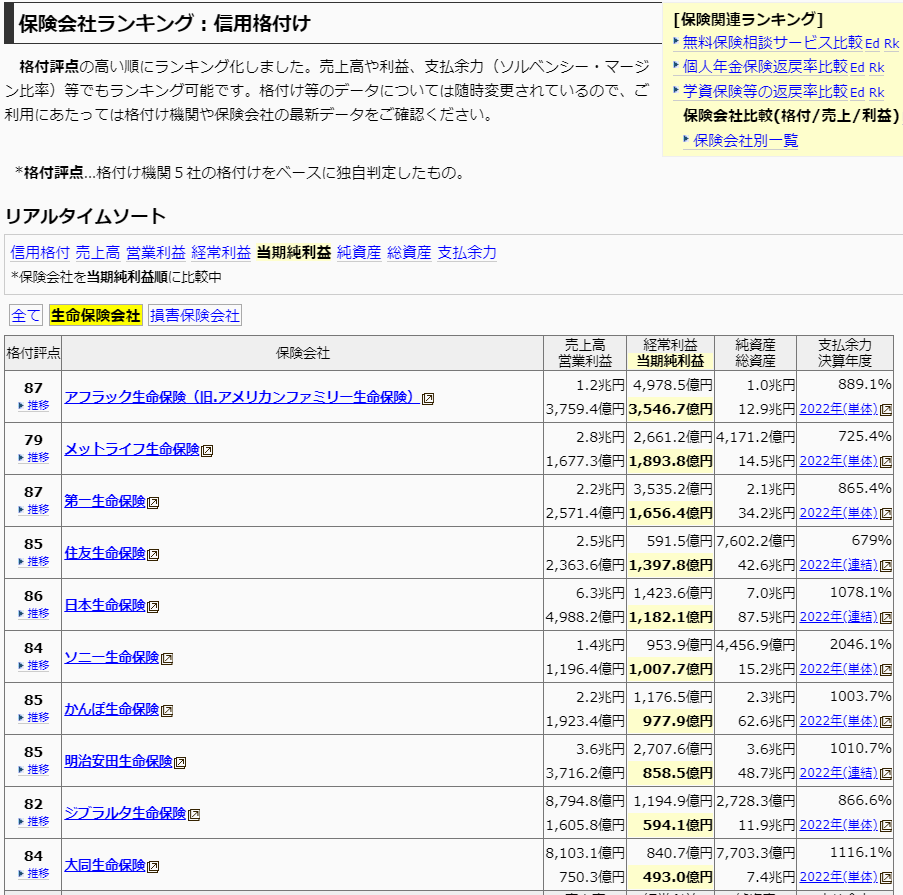Sort by 支払余力
The width and height of the screenshot is (903, 895).
pyautogui.click(x=466, y=252)
